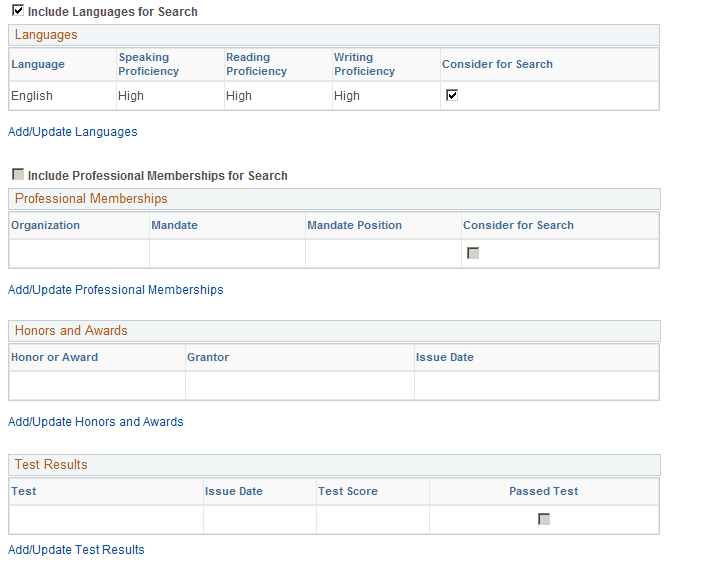Viewport: 728px width, 562px height.
Task: Click Issue Date header in Test Results
Action: [234, 491]
